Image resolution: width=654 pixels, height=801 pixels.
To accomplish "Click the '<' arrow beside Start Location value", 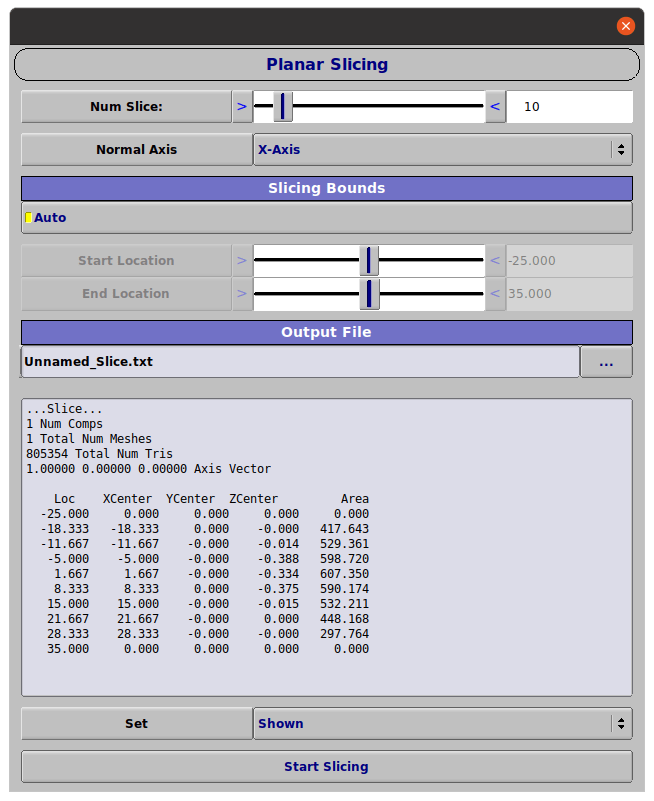I will point(495,261).
